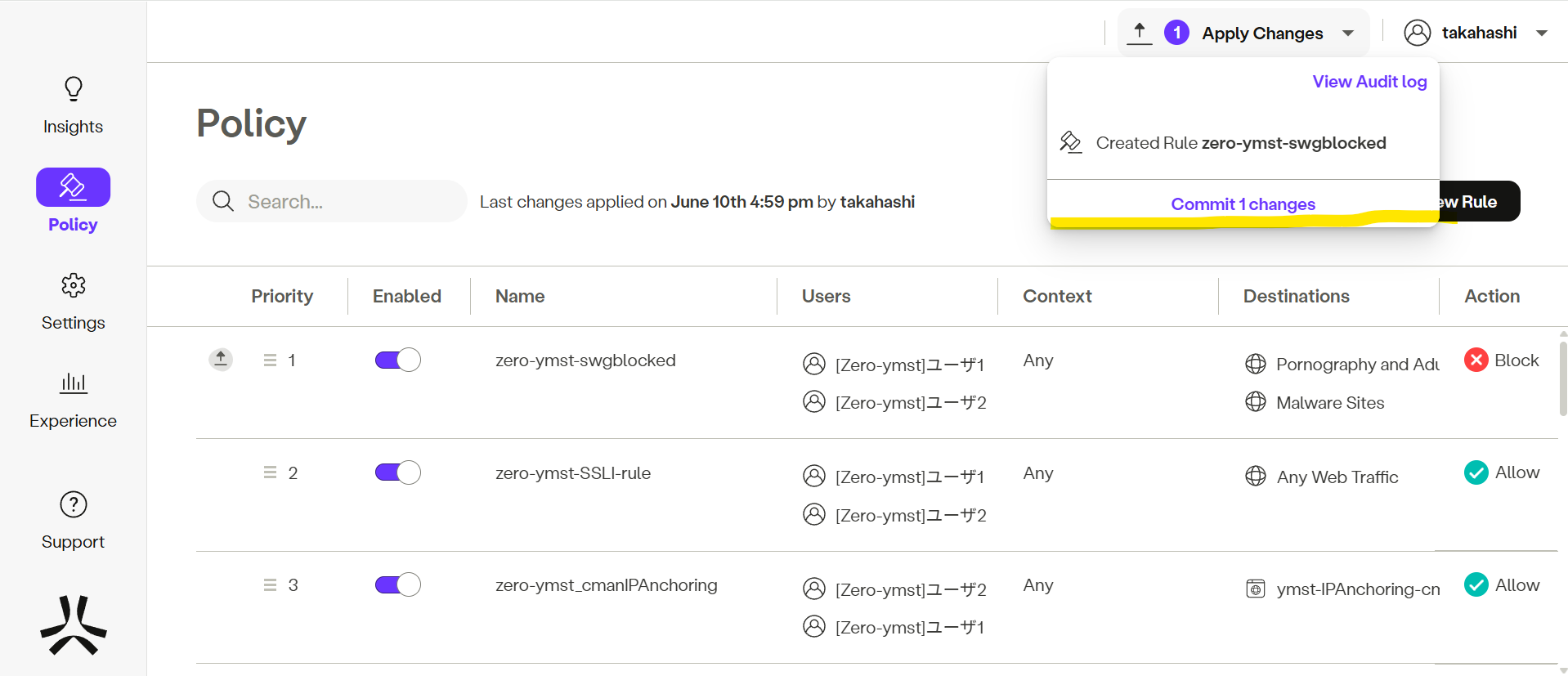Screen dimensions: 1568x676
Task: Click drag handle icon for rule 2
Action: 270,472
